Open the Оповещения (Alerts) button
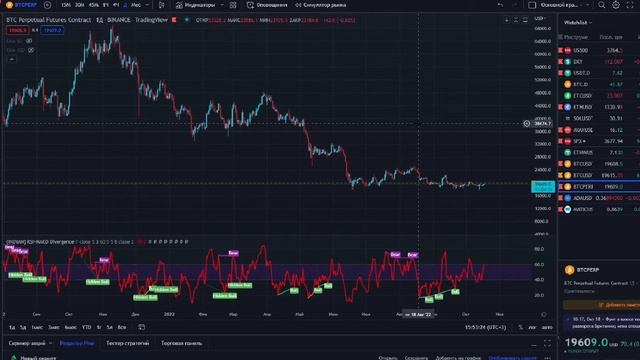Screen dimensions: 640x360 pos(267,5)
